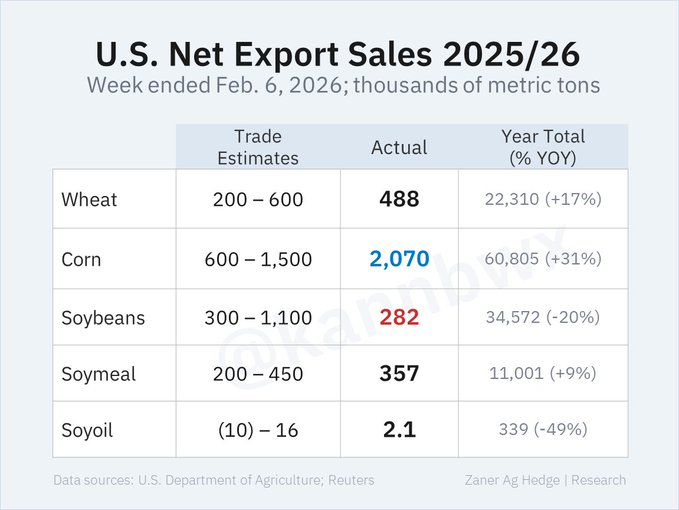The height and width of the screenshot is (510, 679).
Task: Select the Corn row label
Action: (x=82, y=259)
